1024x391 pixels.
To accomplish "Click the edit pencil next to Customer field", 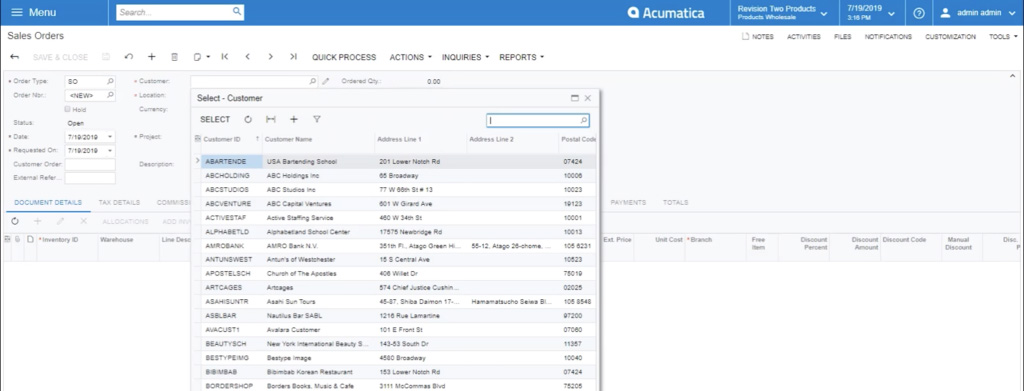I will tap(326, 82).
